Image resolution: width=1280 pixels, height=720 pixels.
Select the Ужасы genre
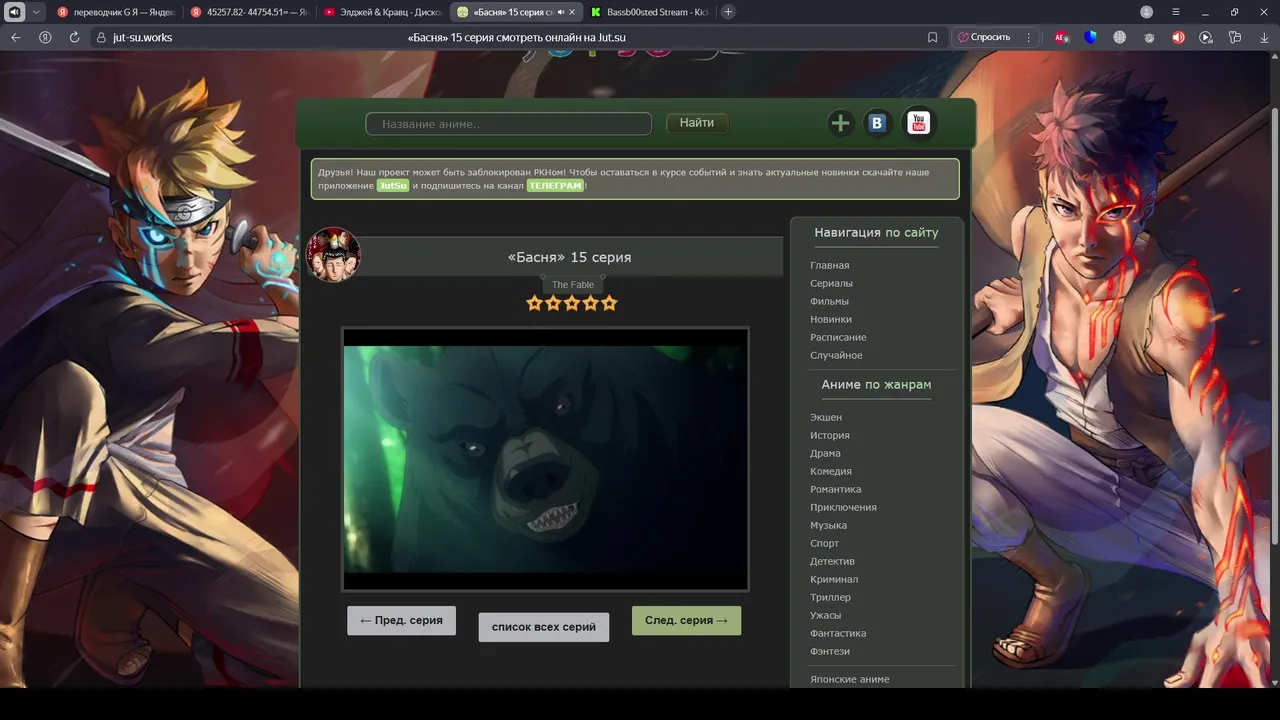point(825,615)
